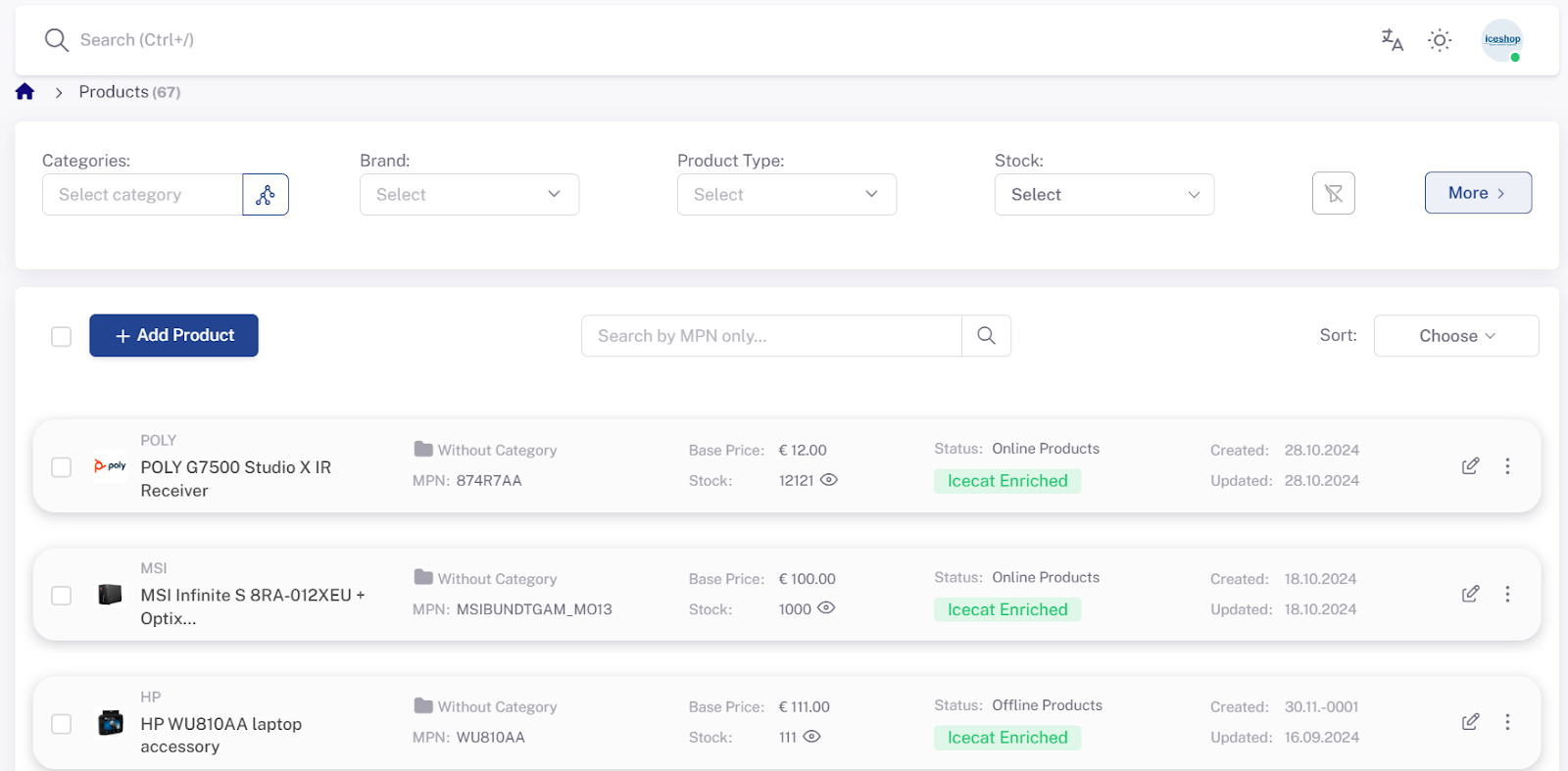
Task: Select the HP WU810AA product checkbox
Action: pos(62,724)
